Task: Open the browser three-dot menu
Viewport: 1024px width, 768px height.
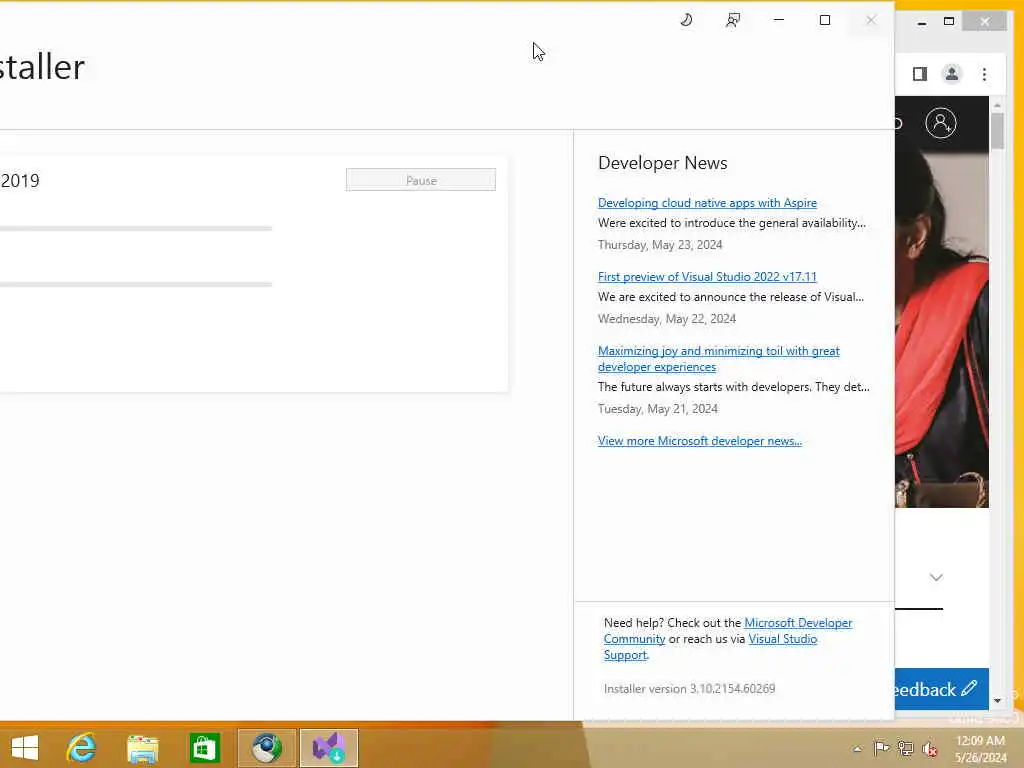Action: tap(984, 74)
